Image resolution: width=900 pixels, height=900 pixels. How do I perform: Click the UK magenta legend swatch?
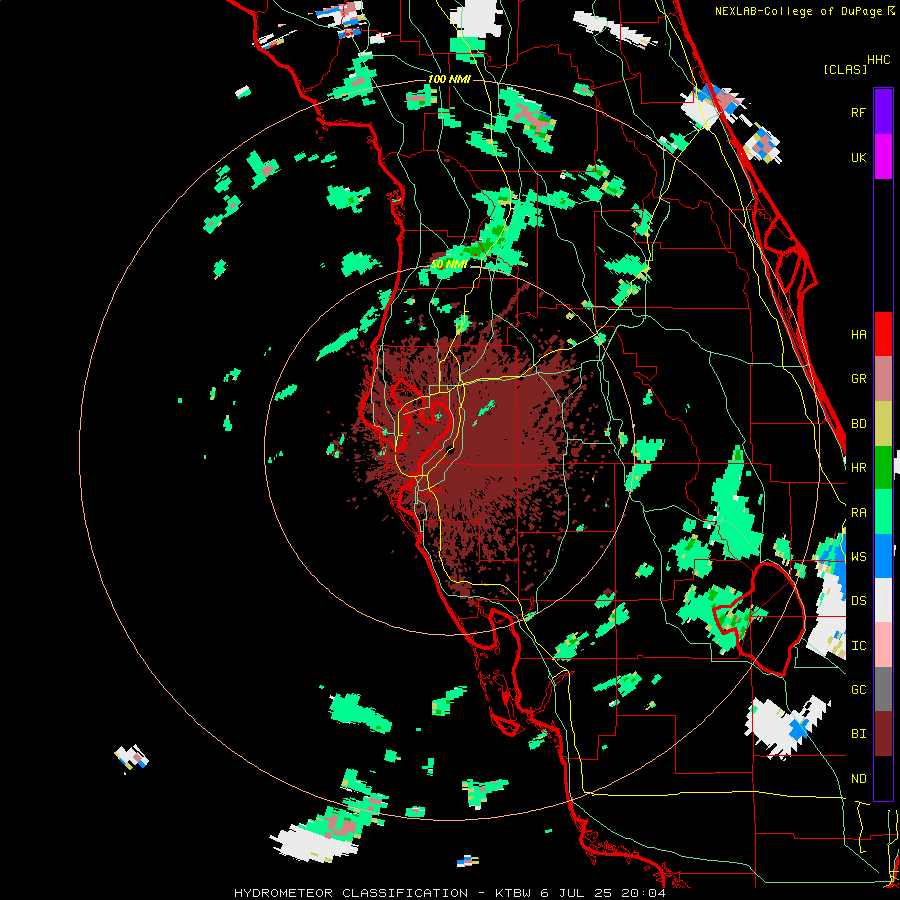click(883, 157)
